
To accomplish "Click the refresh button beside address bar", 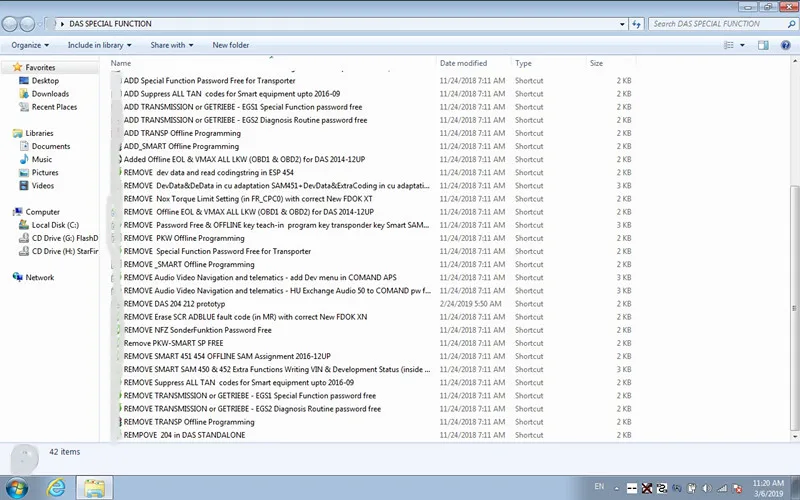I will pyautogui.click(x=636, y=24).
